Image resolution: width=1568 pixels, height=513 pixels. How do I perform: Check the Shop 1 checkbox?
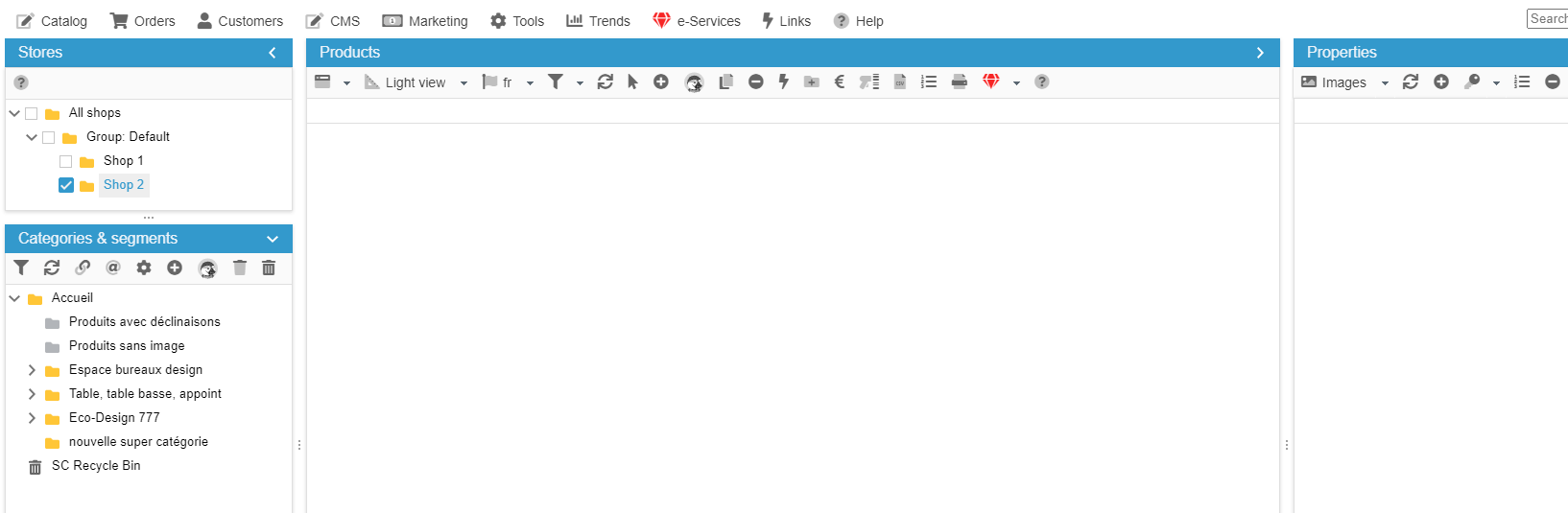click(x=66, y=161)
